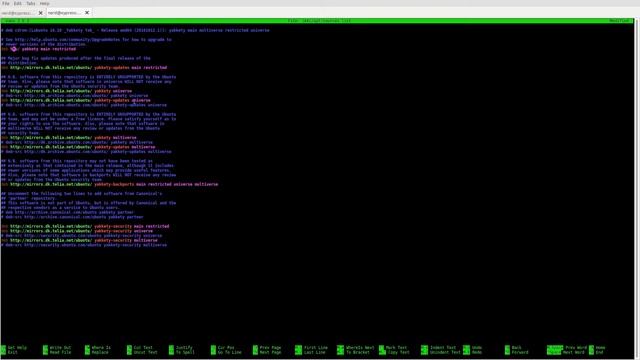
Task: Place cursor on the cdrom Lubuntu comment line
Action: (135, 30)
